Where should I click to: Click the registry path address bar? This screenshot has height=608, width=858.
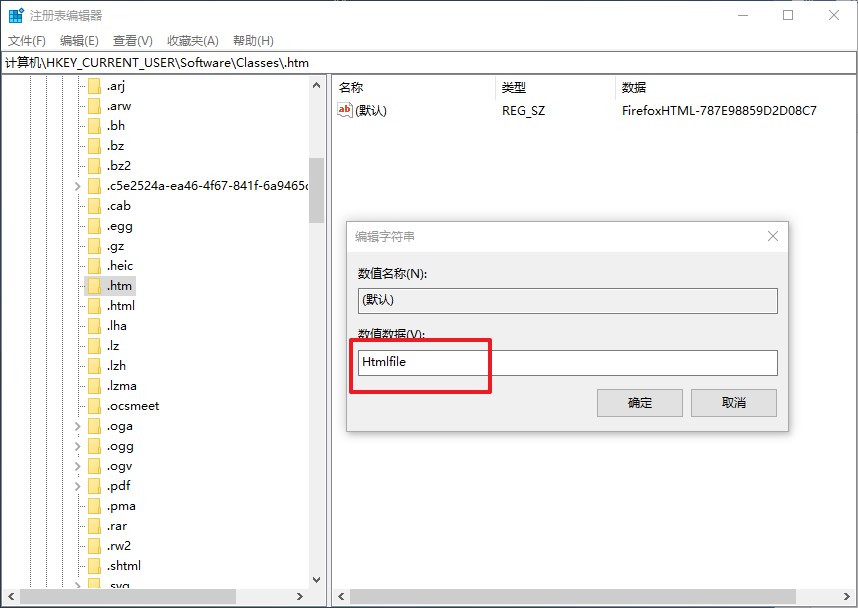click(x=429, y=62)
